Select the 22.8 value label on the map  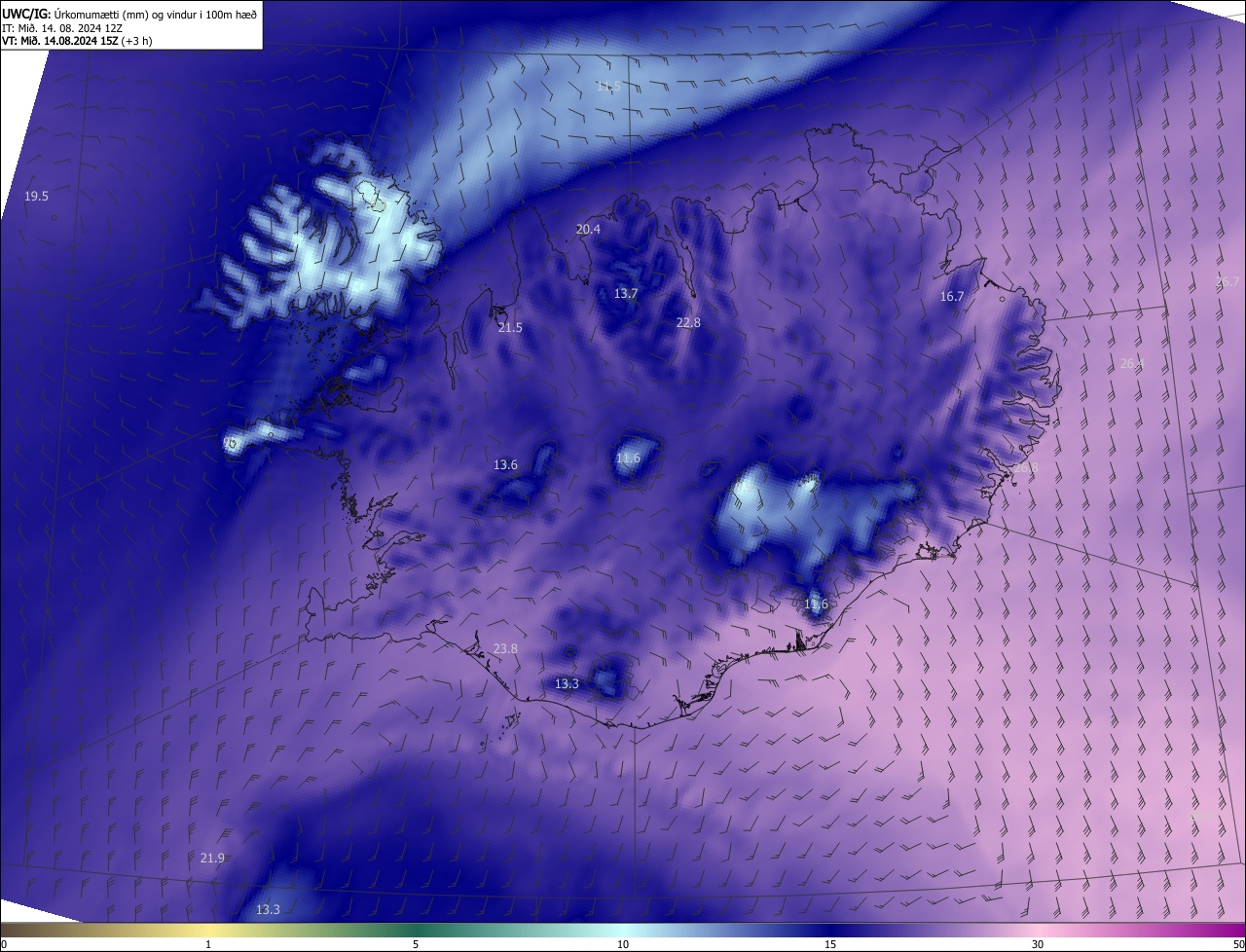(x=688, y=323)
